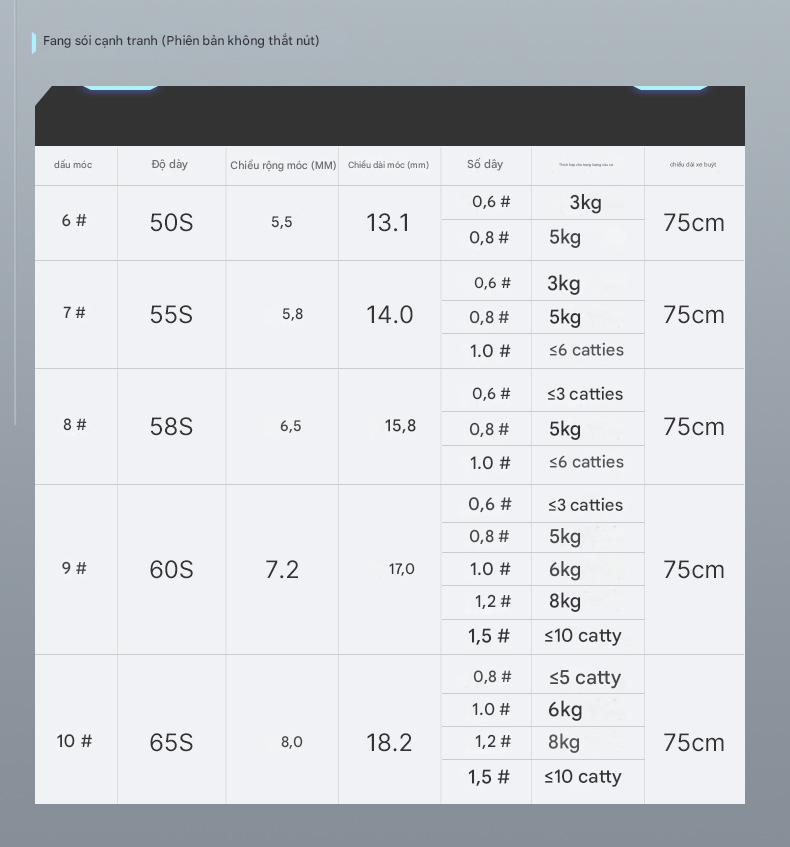Select the '13.1' hook length value
Viewport: 790px width, 847px height.
[388, 223]
